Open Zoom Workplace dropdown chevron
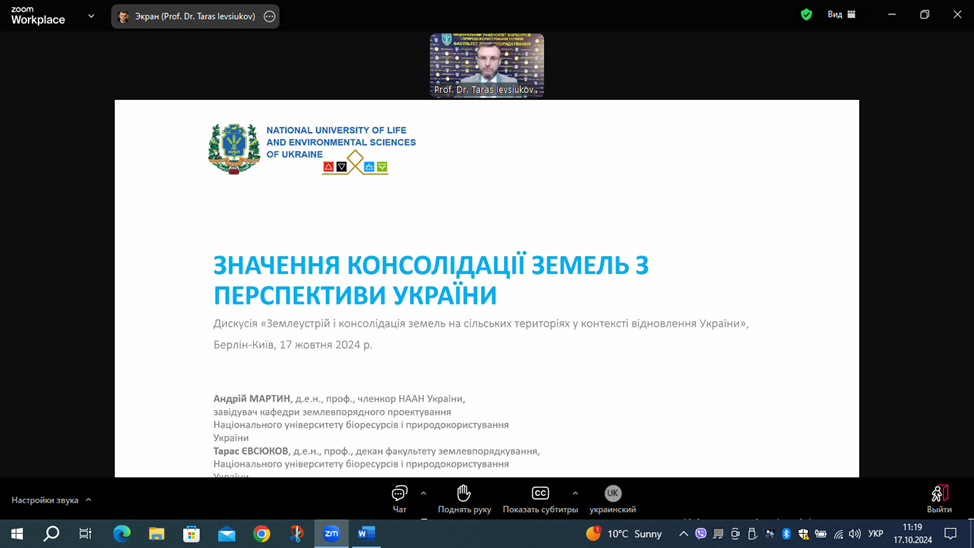Image resolution: width=974 pixels, height=548 pixels. [91, 16]
